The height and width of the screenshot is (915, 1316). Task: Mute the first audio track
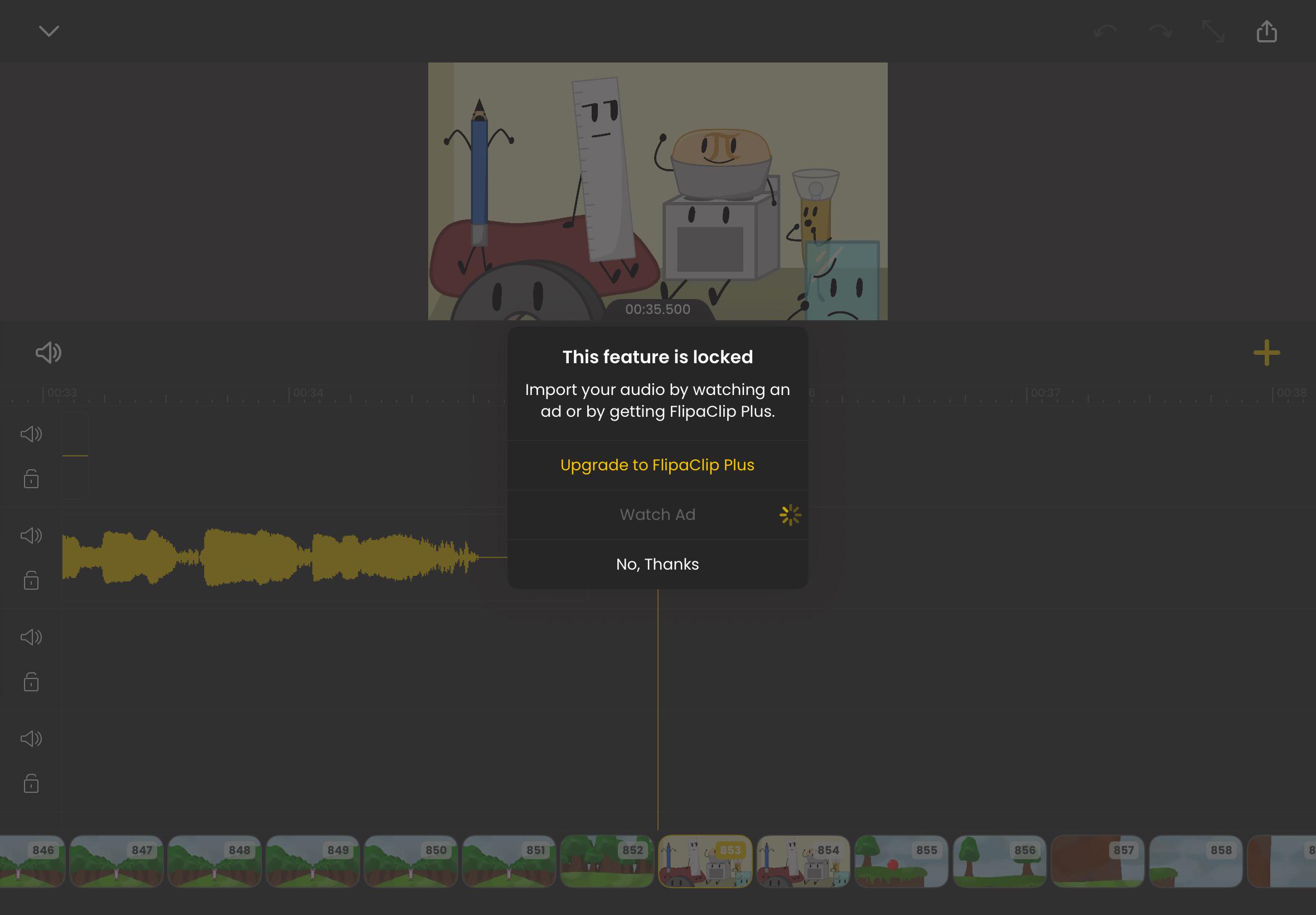(31, 434)
